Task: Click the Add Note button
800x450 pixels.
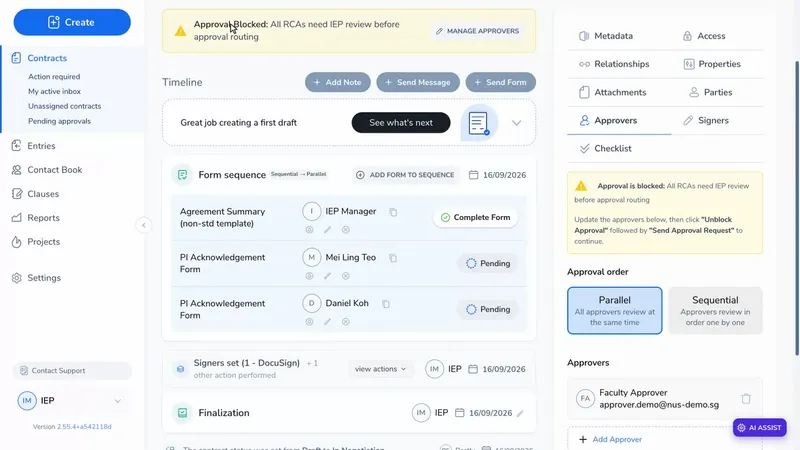Action: (x=338, y=82)
